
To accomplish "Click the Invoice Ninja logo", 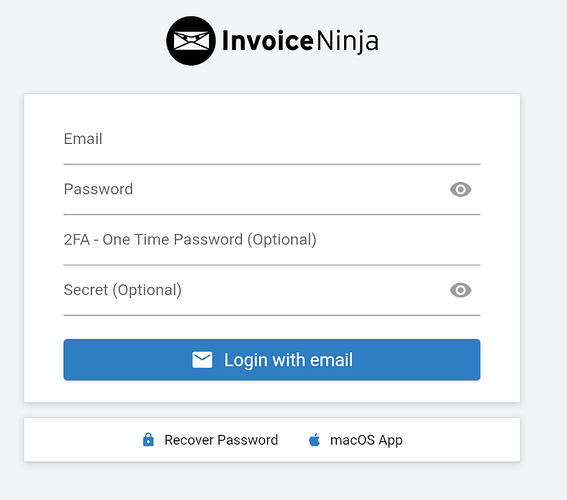I will click(x=272, y=41).
